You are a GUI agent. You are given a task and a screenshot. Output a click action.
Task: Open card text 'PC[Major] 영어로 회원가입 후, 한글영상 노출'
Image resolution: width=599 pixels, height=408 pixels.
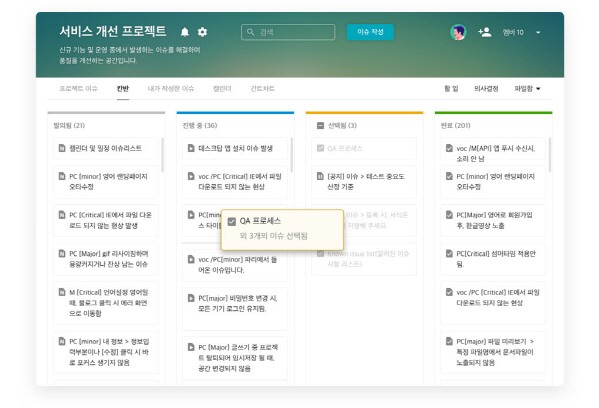(494, 220)
